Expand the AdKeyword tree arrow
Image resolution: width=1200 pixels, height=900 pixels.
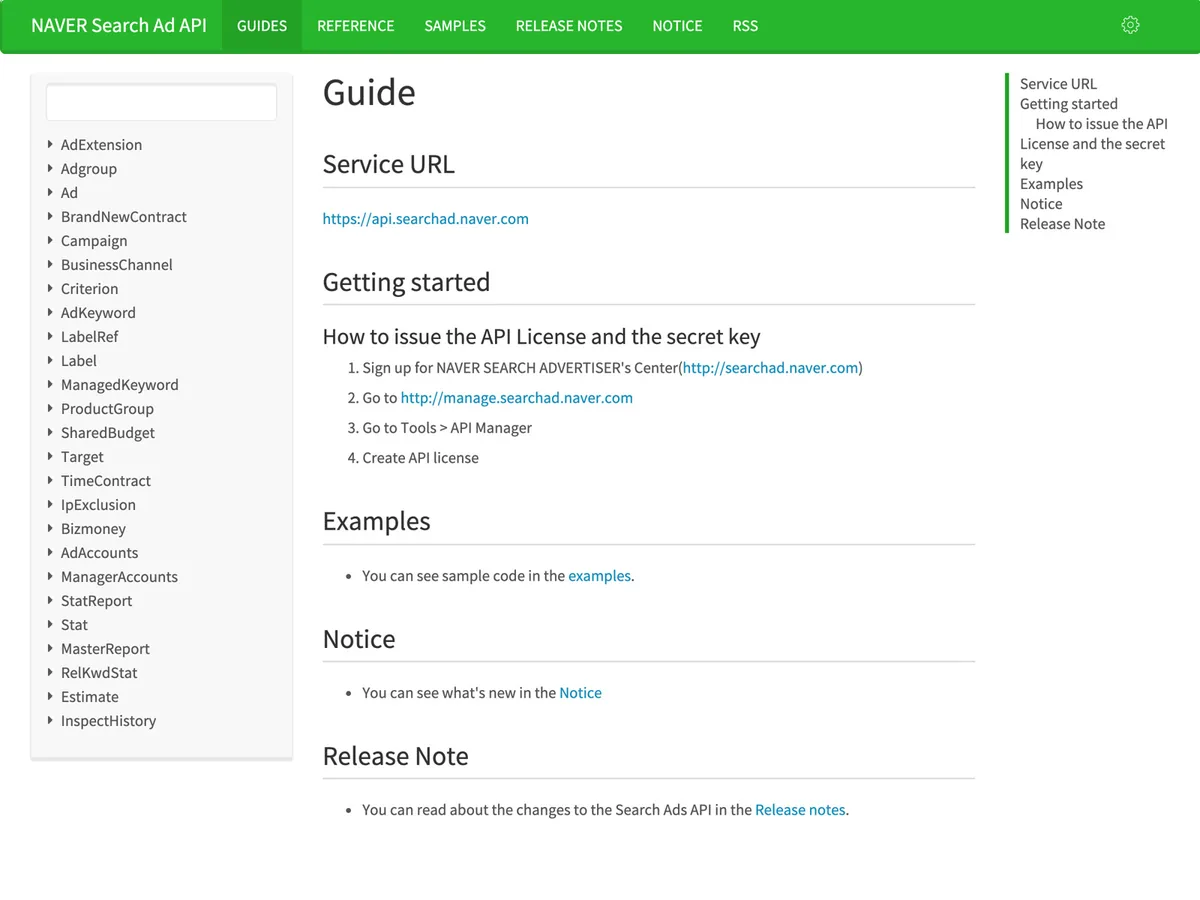pos(50,312)
